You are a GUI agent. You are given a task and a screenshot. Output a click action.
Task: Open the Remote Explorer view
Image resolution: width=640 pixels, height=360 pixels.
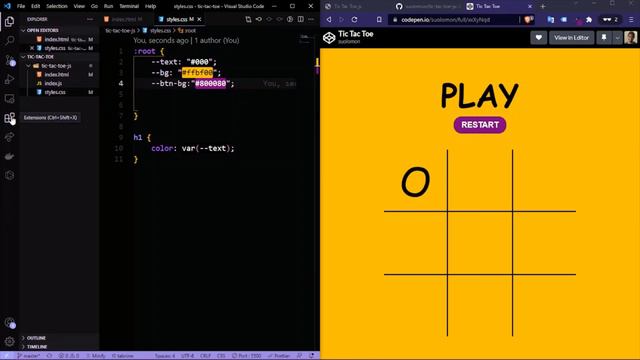(9, 98)
